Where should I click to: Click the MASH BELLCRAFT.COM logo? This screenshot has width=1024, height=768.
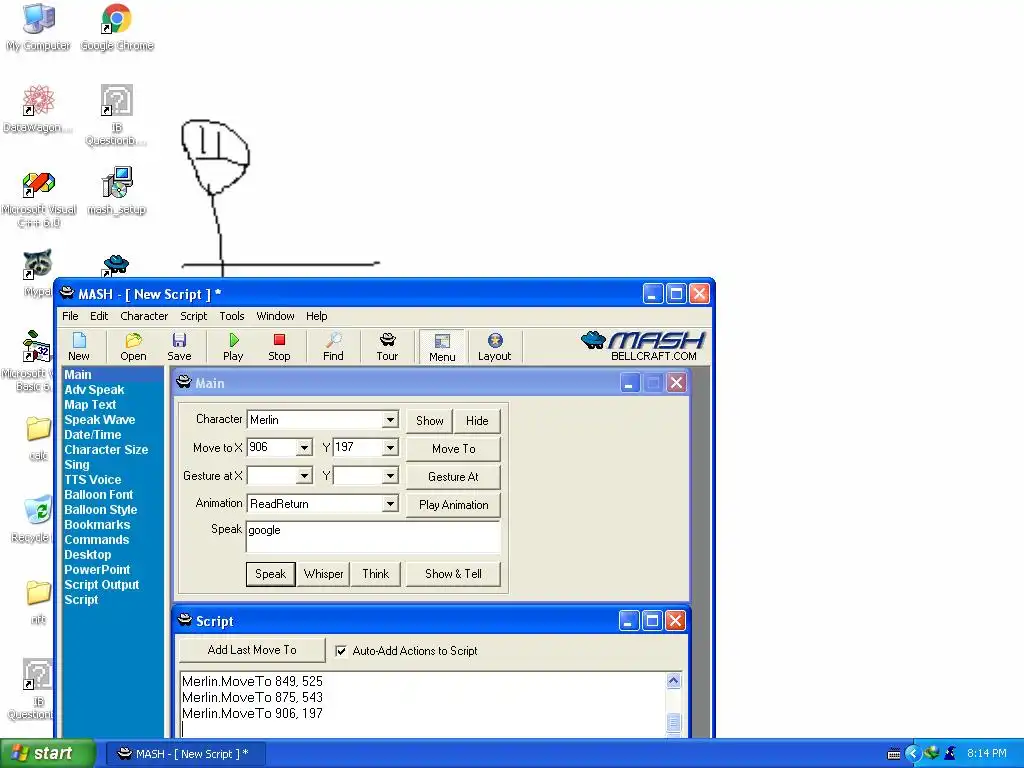[643, 346]
